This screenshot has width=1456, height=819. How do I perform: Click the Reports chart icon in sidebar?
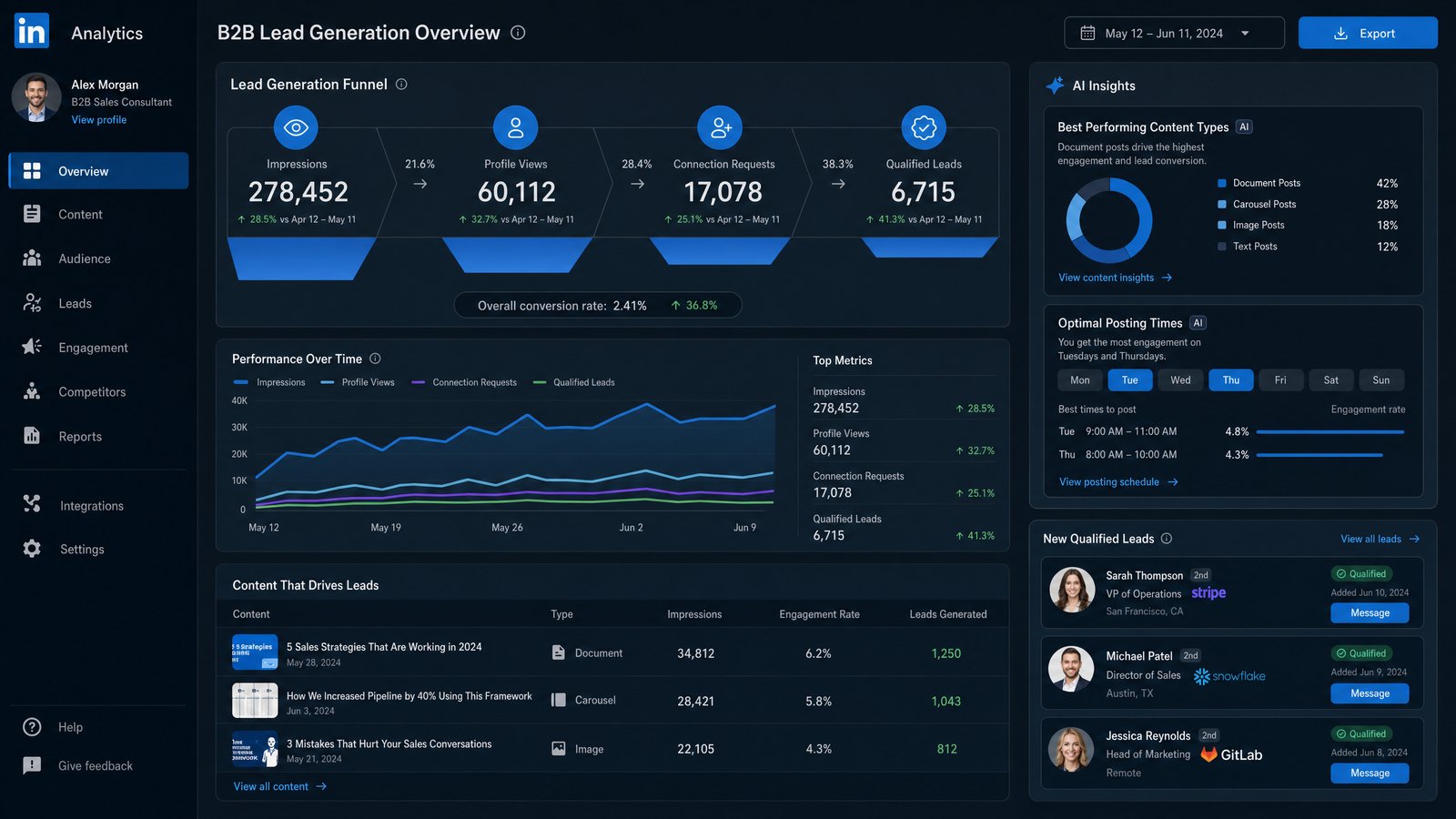pyautogui.click(x=32, y=436)
